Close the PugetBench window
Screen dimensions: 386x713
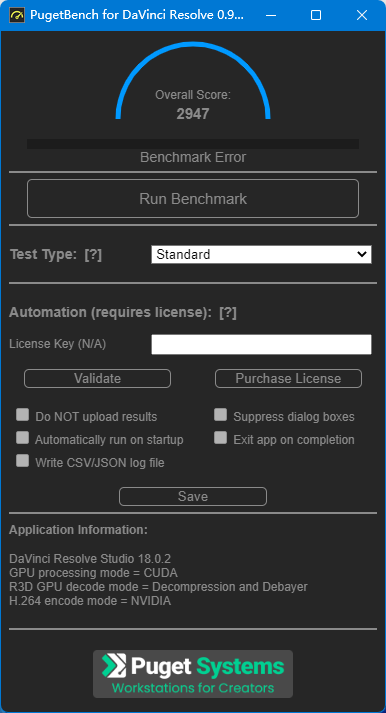tap(362, 15)
